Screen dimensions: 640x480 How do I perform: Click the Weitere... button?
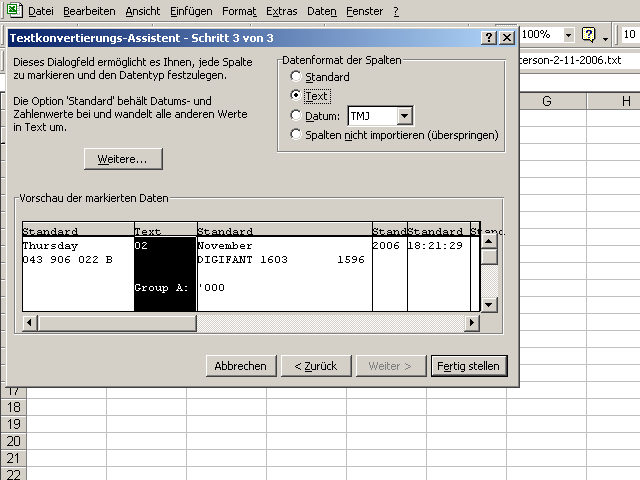coord(123,159)
